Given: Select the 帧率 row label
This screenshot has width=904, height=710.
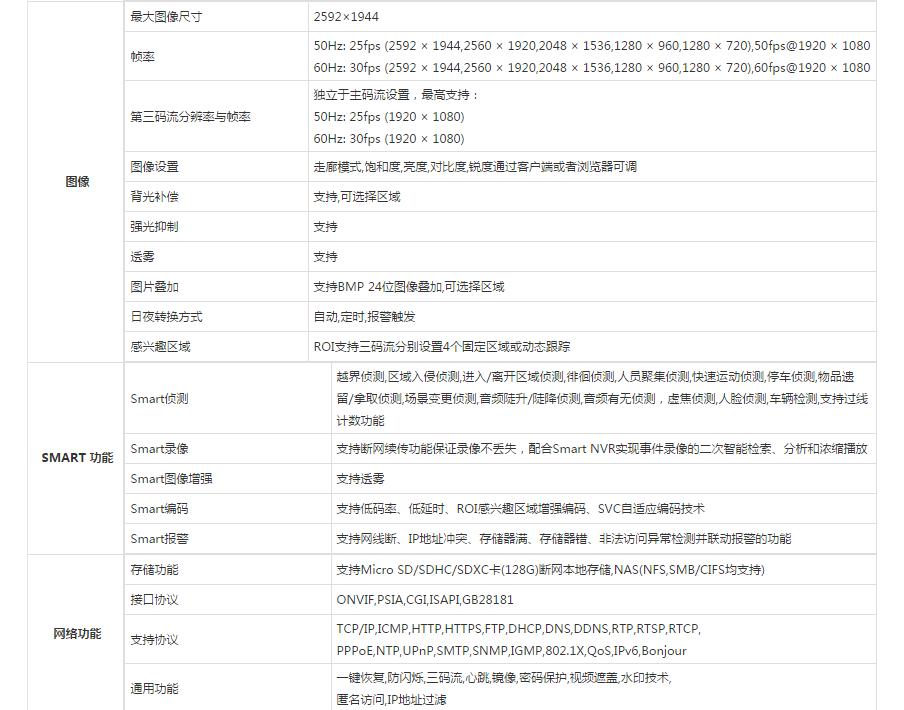Looking at the screenshot, I should pyautogui.click(x=143, y=57).
